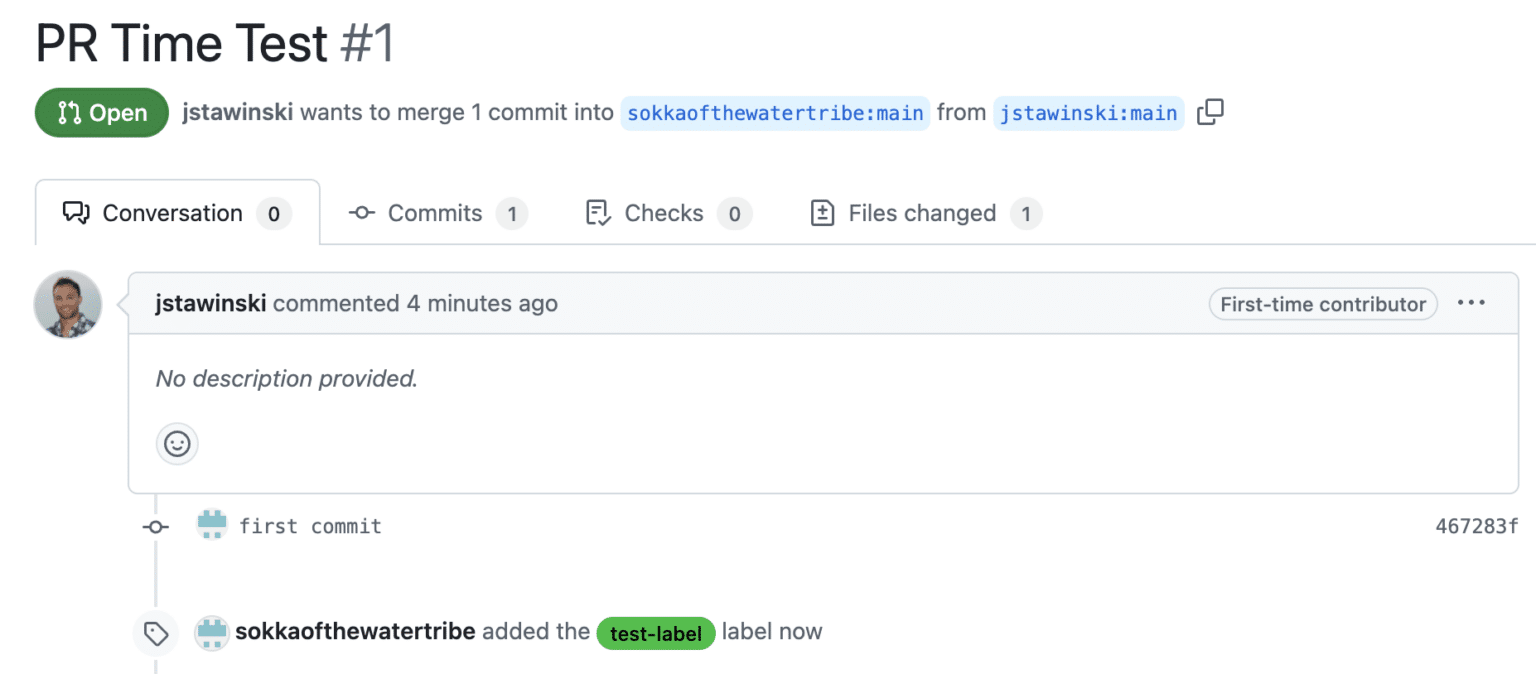Copy branch info using the clipboard icon
This screenshot has width=1536, height=674.
tap(1209, 112)
